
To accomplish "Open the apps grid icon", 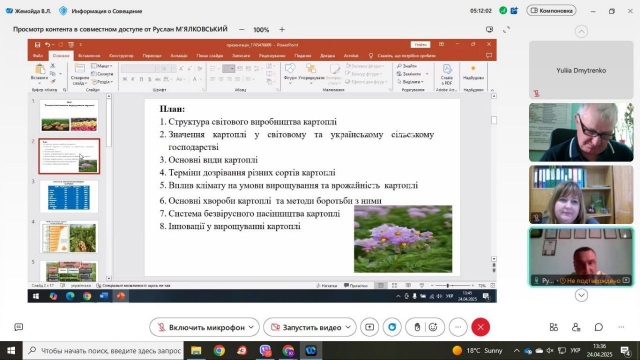I will (x=553, y=327).
